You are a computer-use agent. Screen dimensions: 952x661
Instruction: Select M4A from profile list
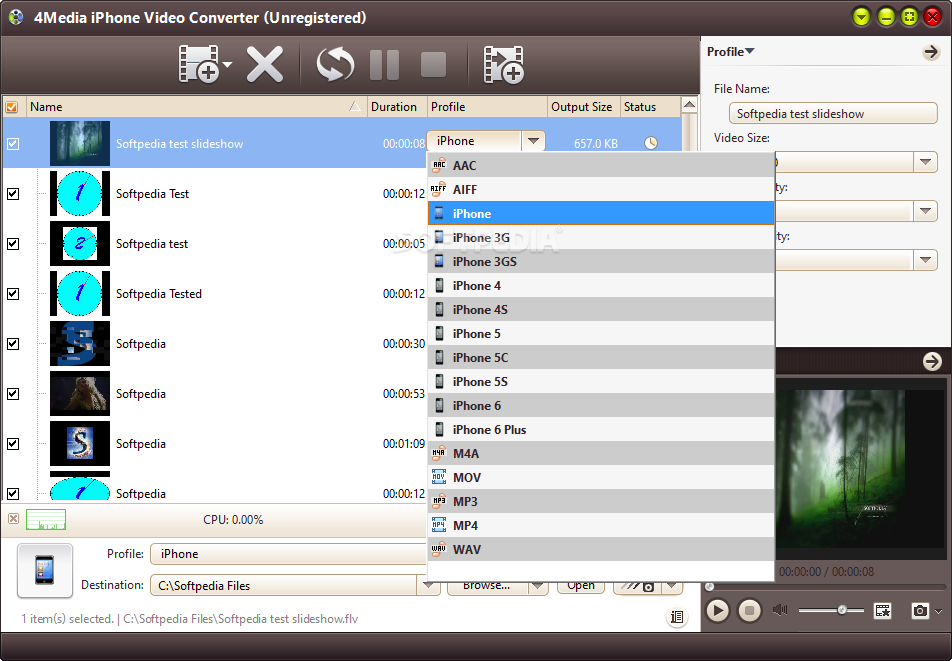coord(601,453)
